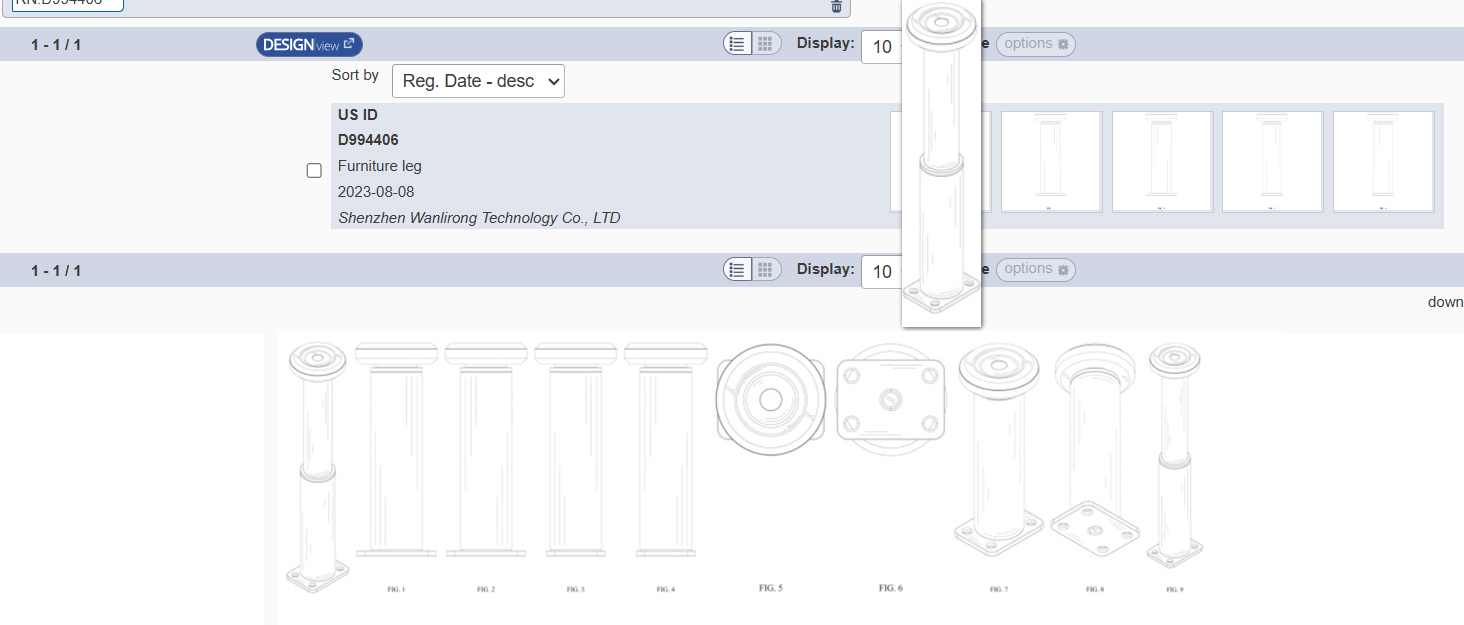Open the bottom Display count dropdown

point(881,272)
